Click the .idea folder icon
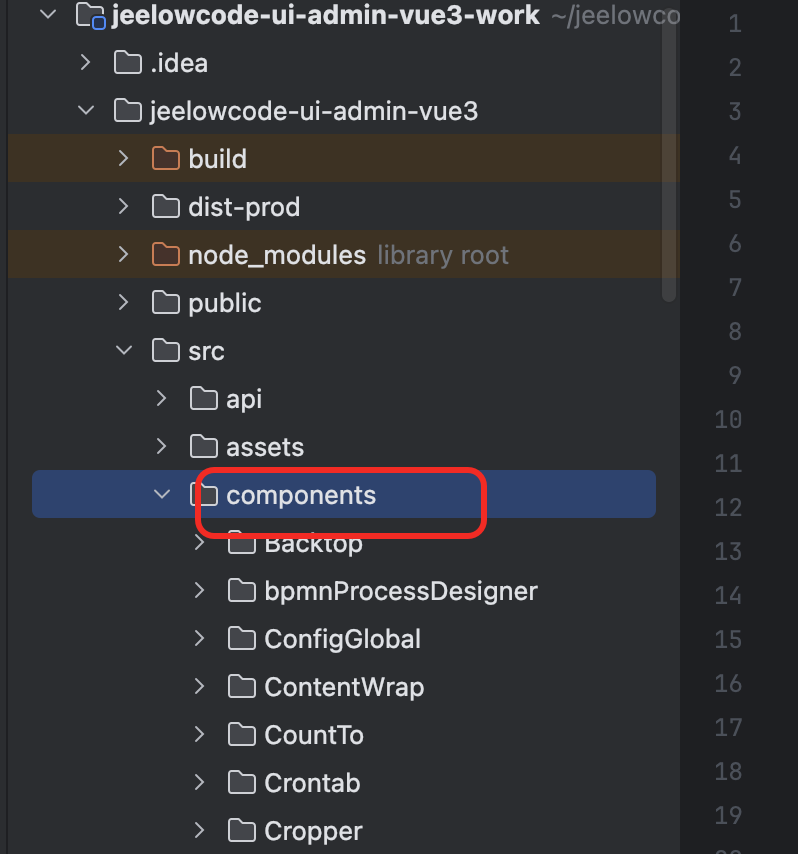 coord(127,63)
